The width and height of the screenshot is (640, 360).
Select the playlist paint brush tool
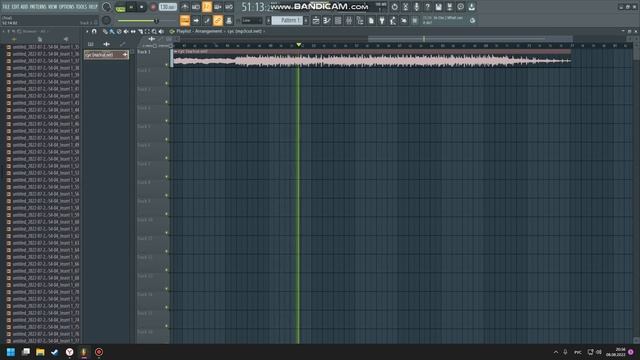pyautogui.click(x=112, y=31)
